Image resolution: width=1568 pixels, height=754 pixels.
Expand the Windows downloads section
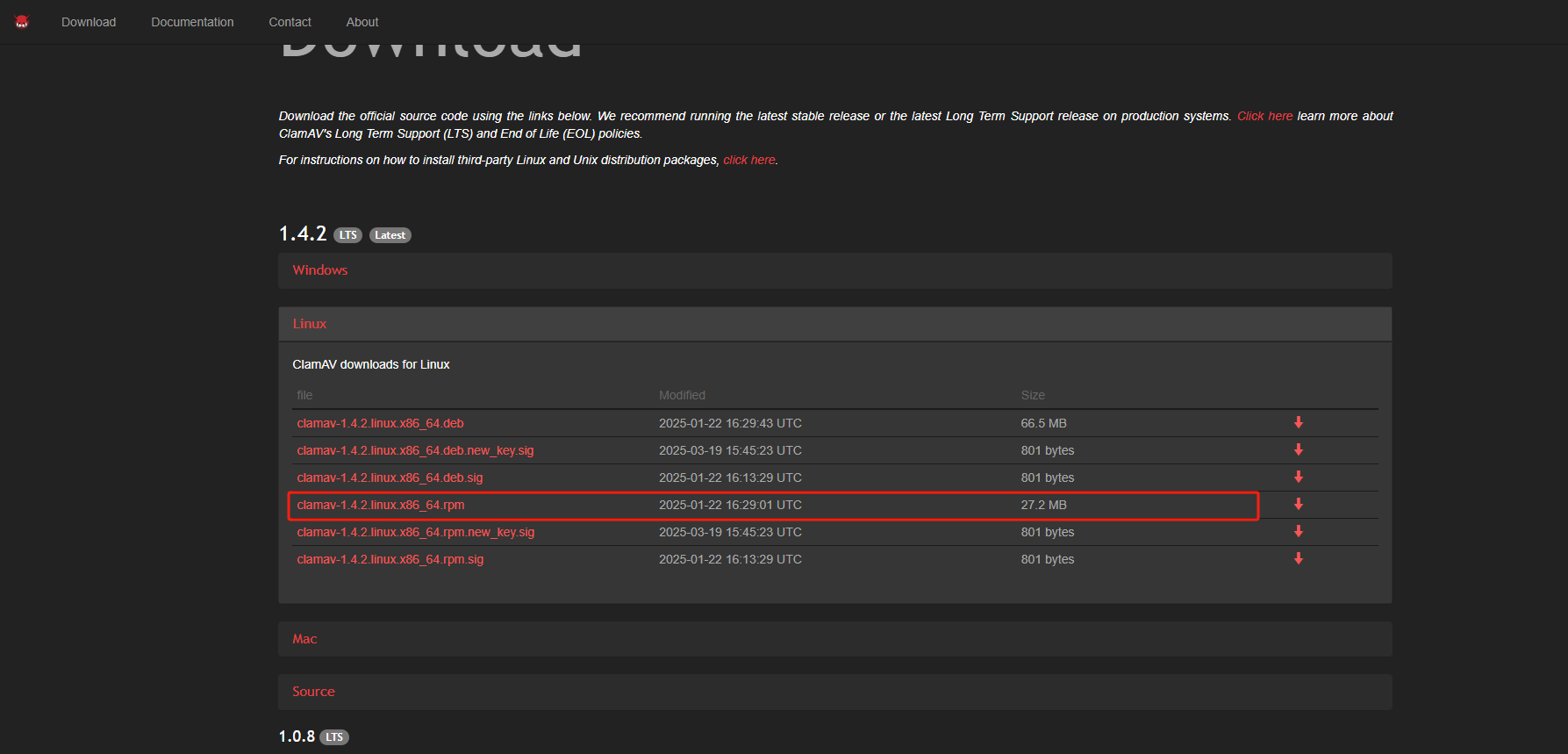pos(835,270)
